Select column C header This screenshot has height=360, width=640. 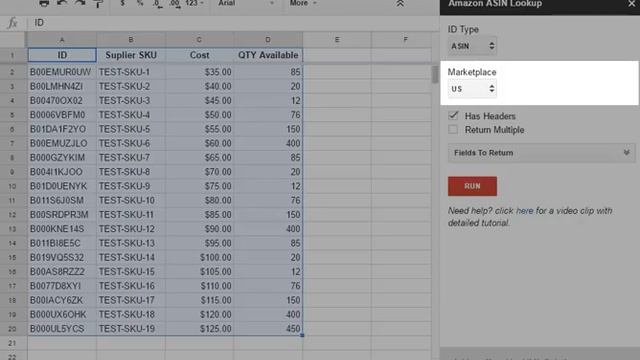[199, 40]
